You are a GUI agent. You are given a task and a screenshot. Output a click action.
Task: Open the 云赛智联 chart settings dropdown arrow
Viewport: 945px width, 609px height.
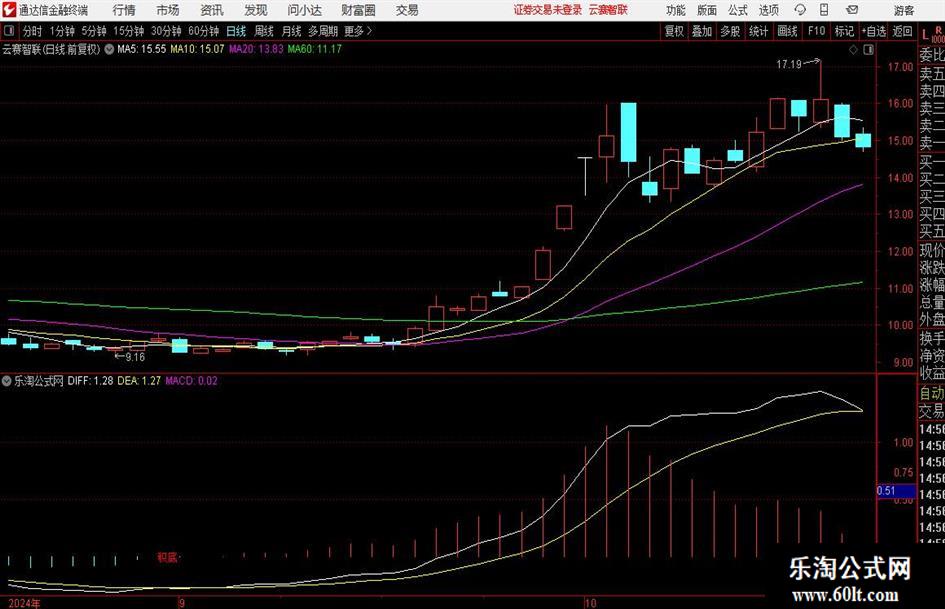coord(109,49)
